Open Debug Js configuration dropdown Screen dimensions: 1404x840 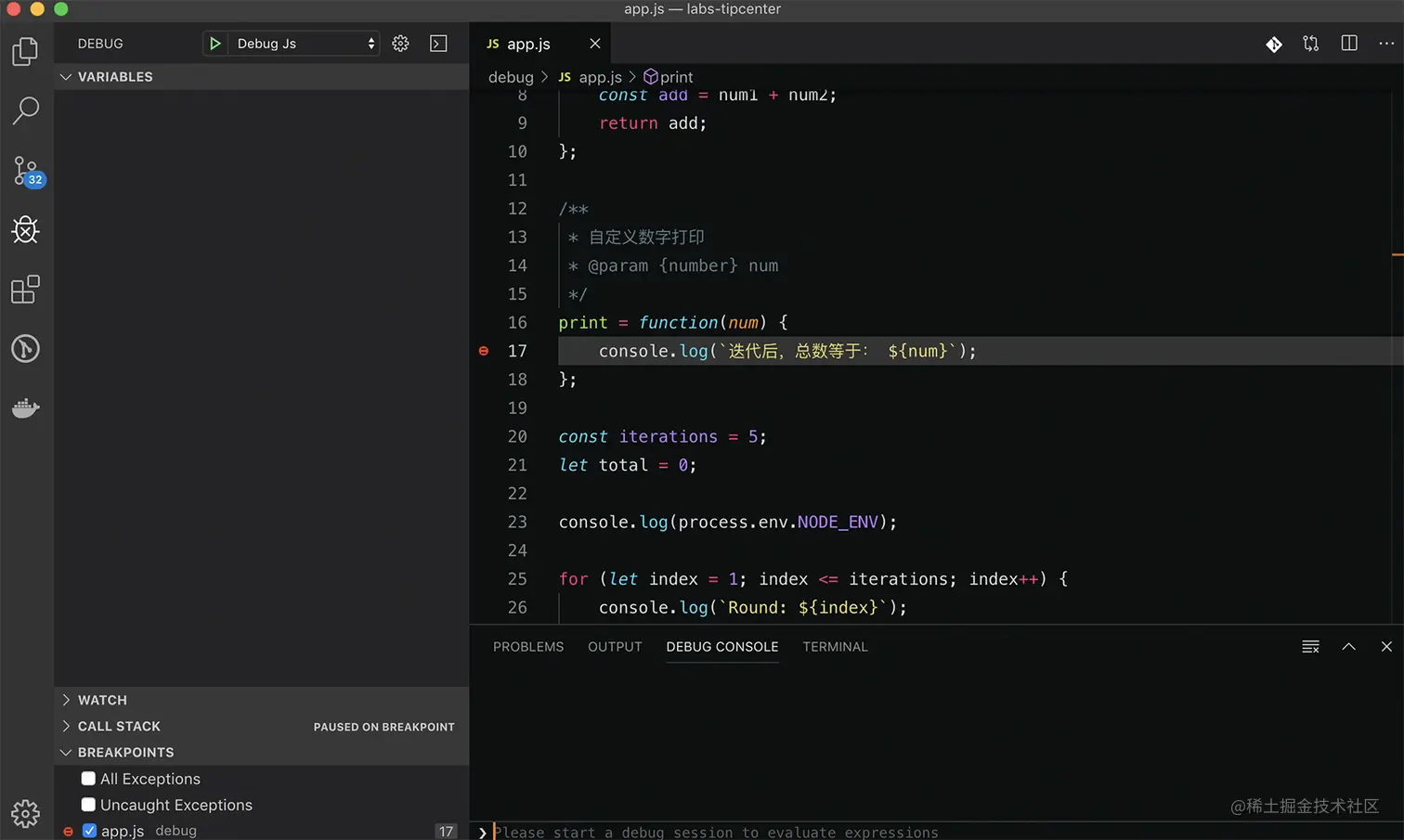303,44
